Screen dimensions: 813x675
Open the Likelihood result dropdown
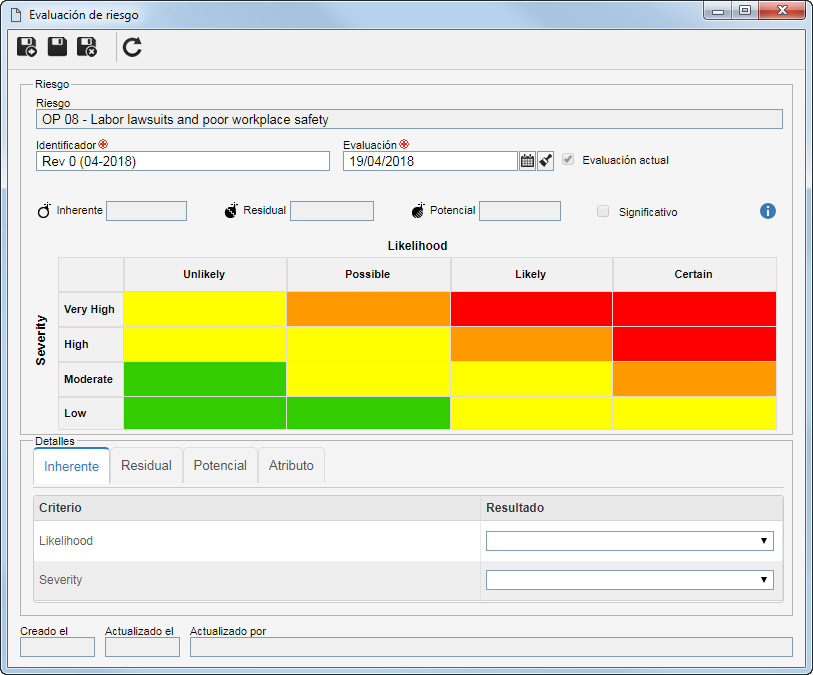click(629, 541)
